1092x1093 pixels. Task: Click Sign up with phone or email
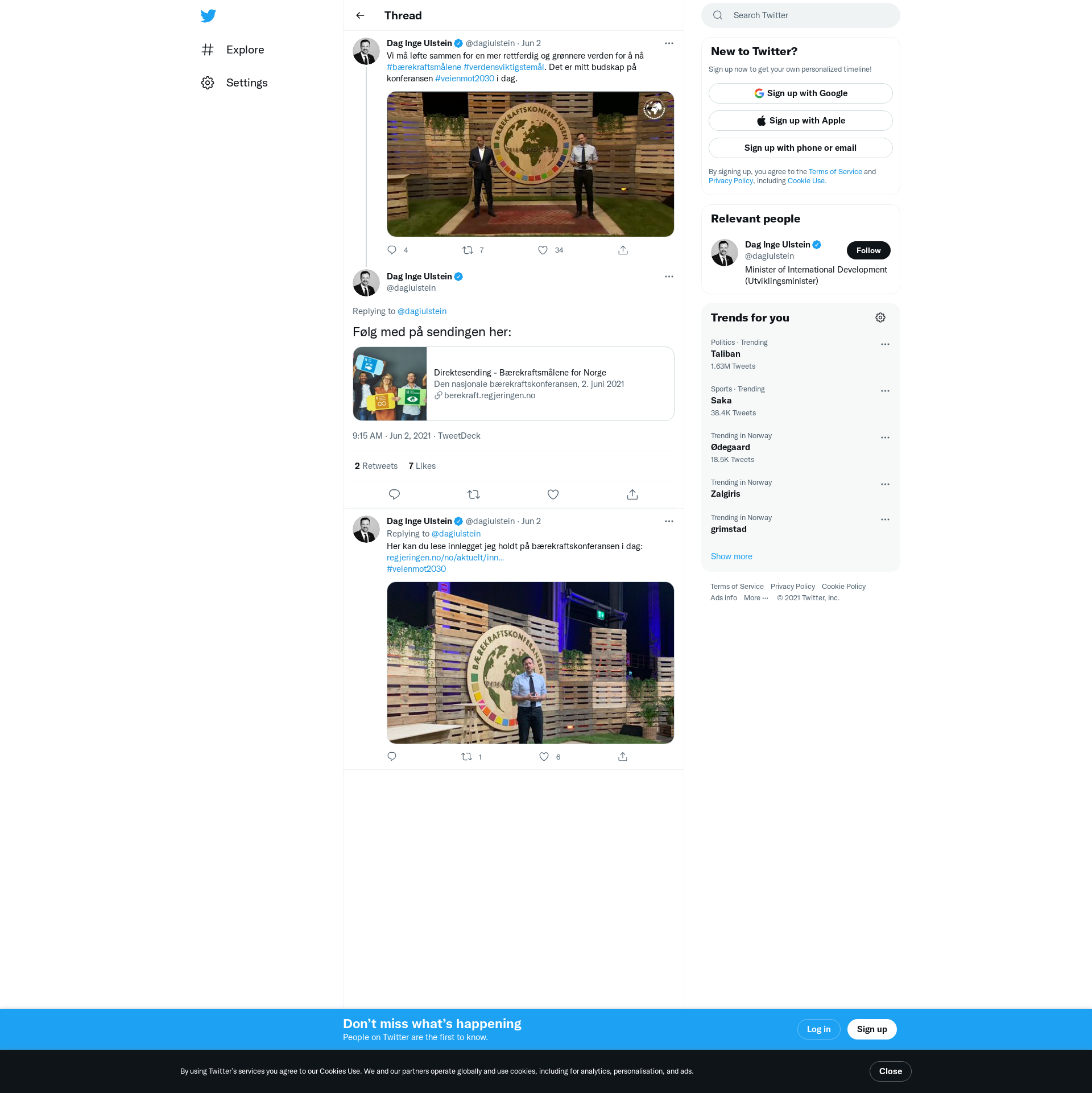pyautogui.click(x=800, y=148)
